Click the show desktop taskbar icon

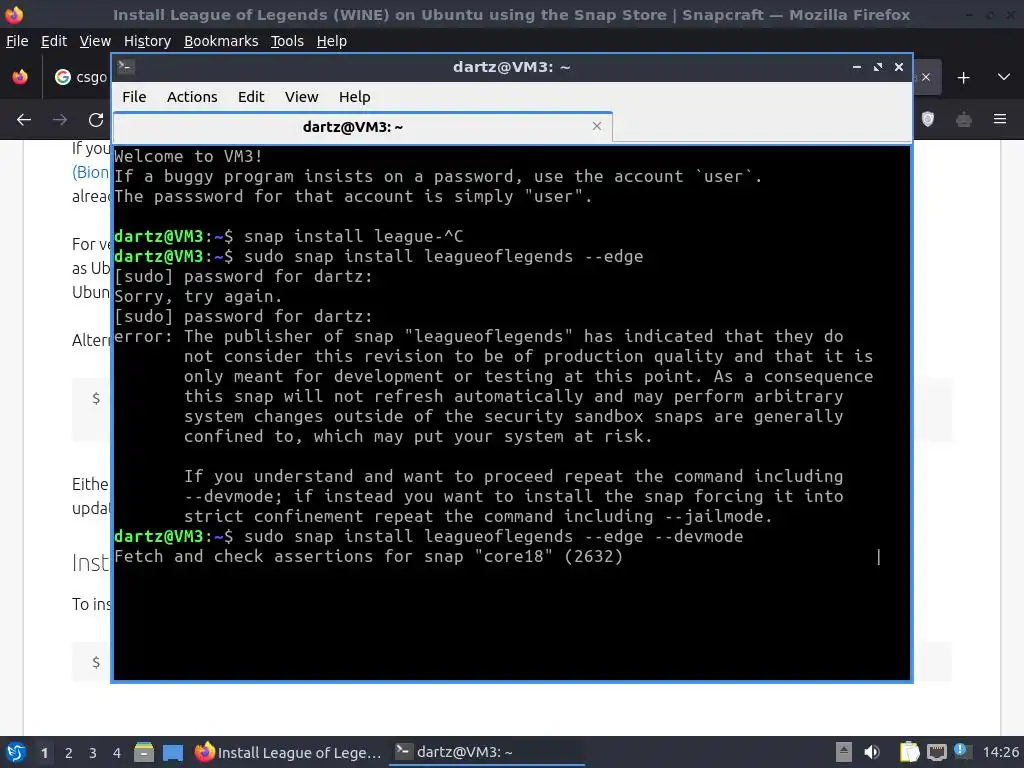coord(173,752)
